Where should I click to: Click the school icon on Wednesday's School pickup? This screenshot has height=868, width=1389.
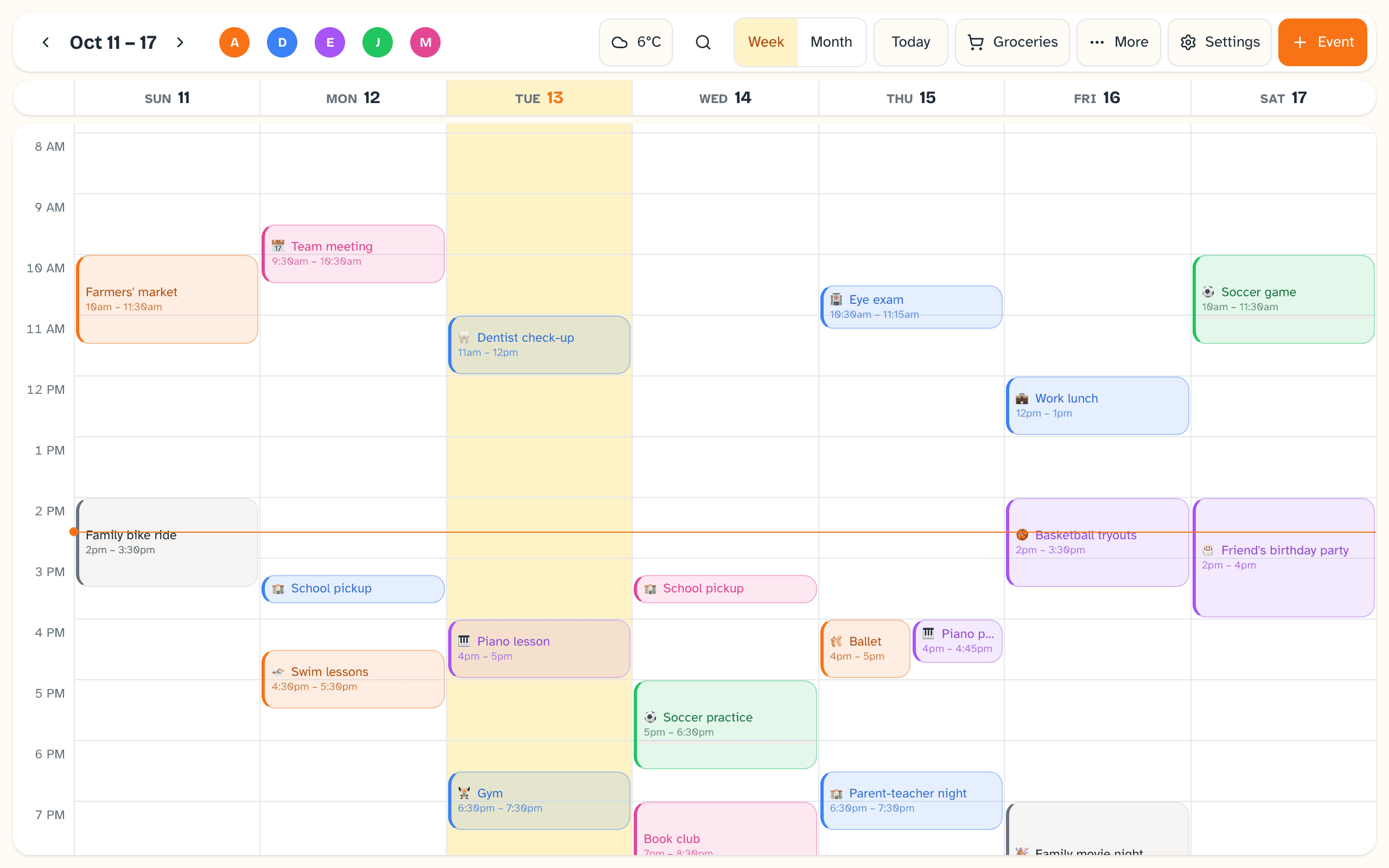tap(651, 589)
